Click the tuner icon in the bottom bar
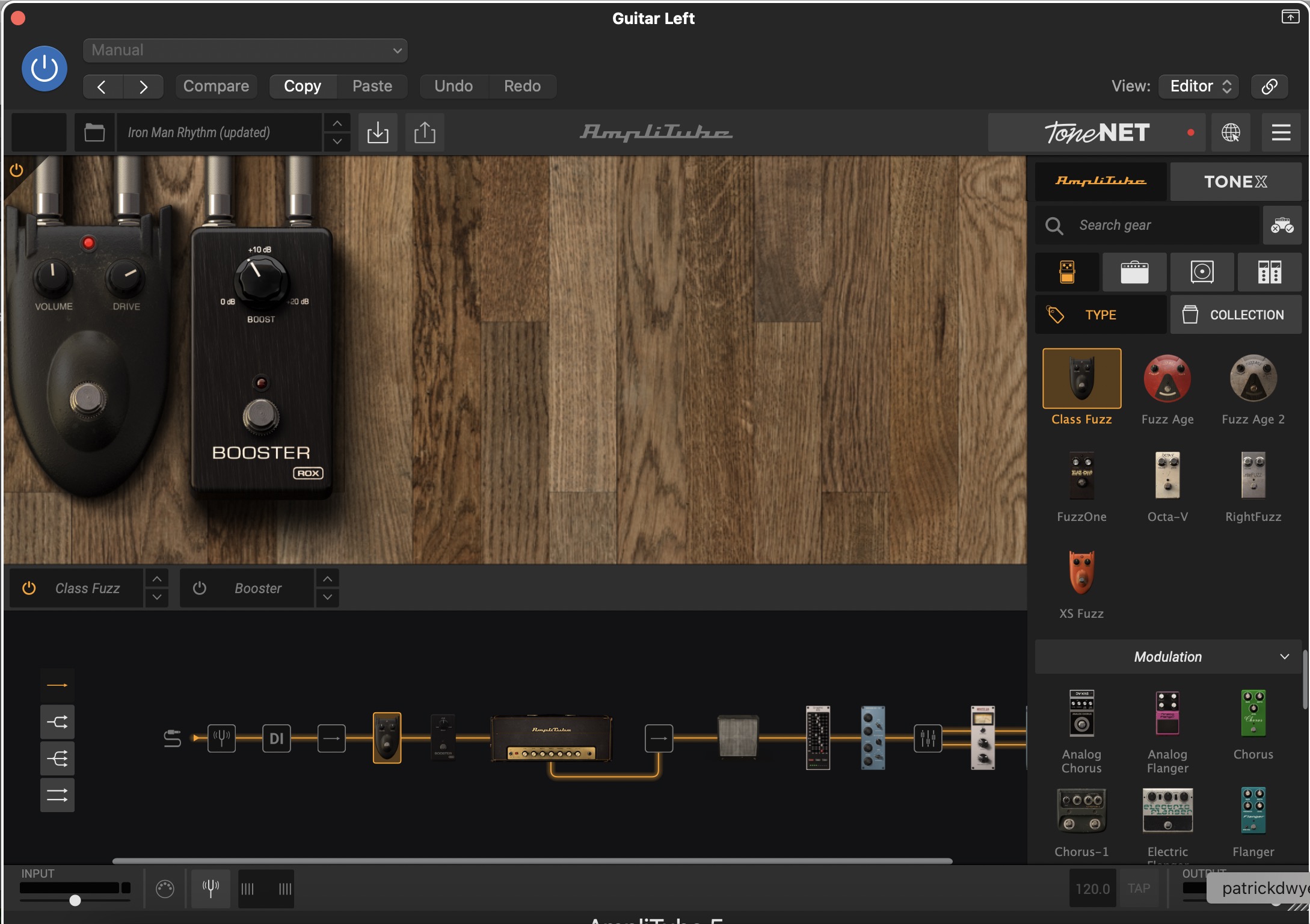The height and width of the screenshot is (924, 1310). [x=211, y=888]
